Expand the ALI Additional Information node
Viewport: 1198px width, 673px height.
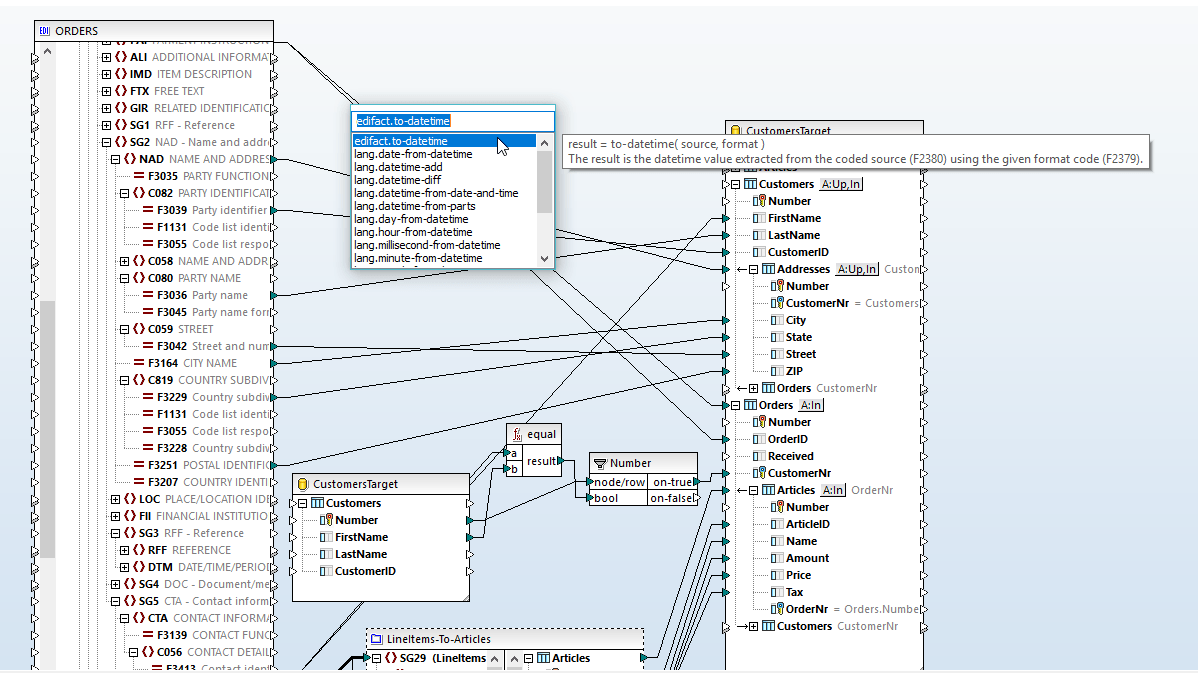point(106,57)
